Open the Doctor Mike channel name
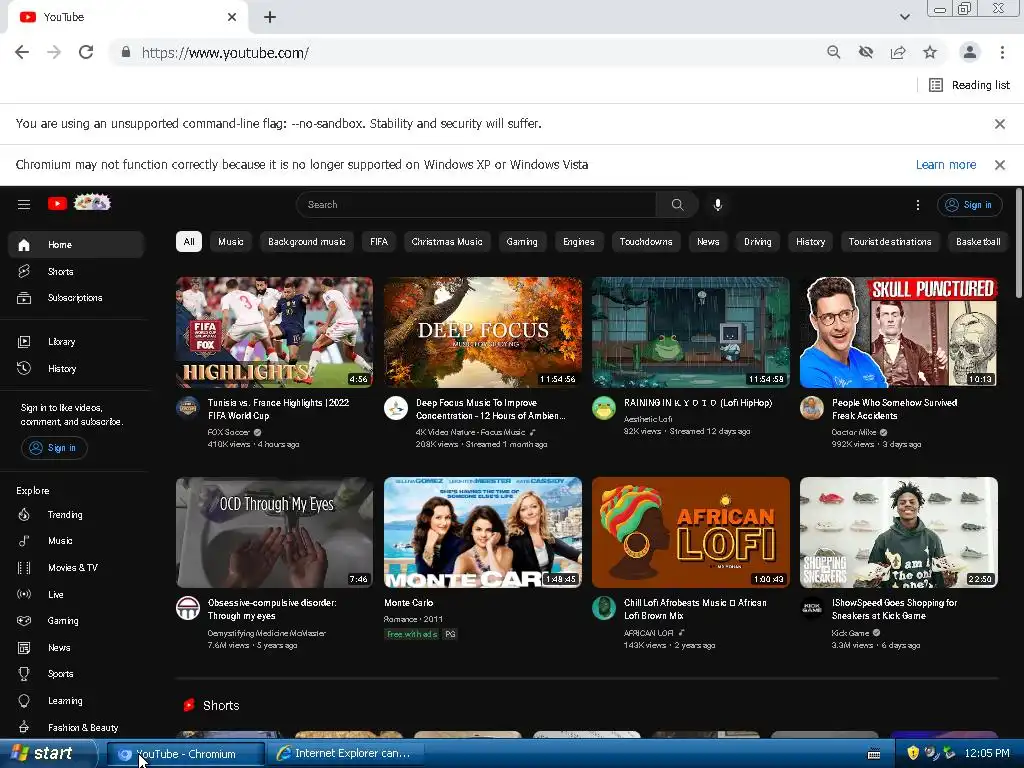 tap(854, 432)
